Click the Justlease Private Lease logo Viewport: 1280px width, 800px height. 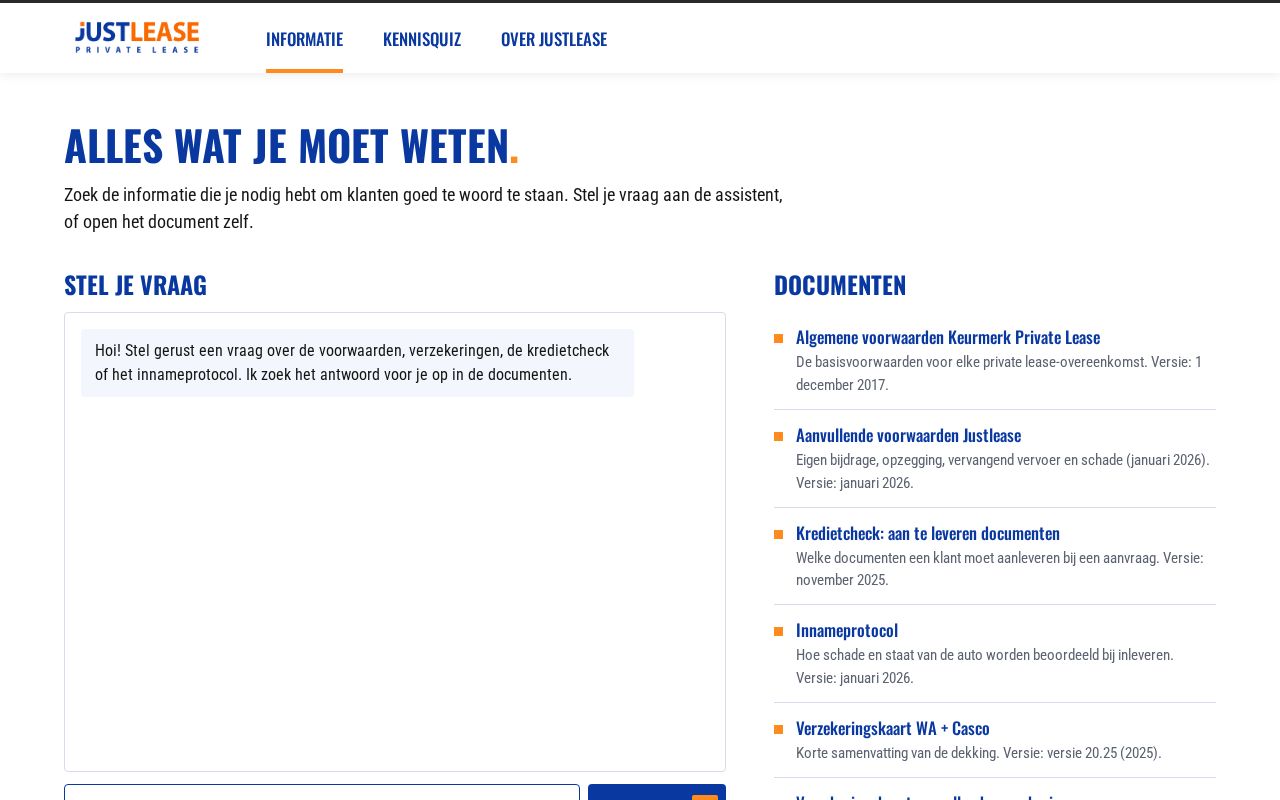(x=137, y=38)
